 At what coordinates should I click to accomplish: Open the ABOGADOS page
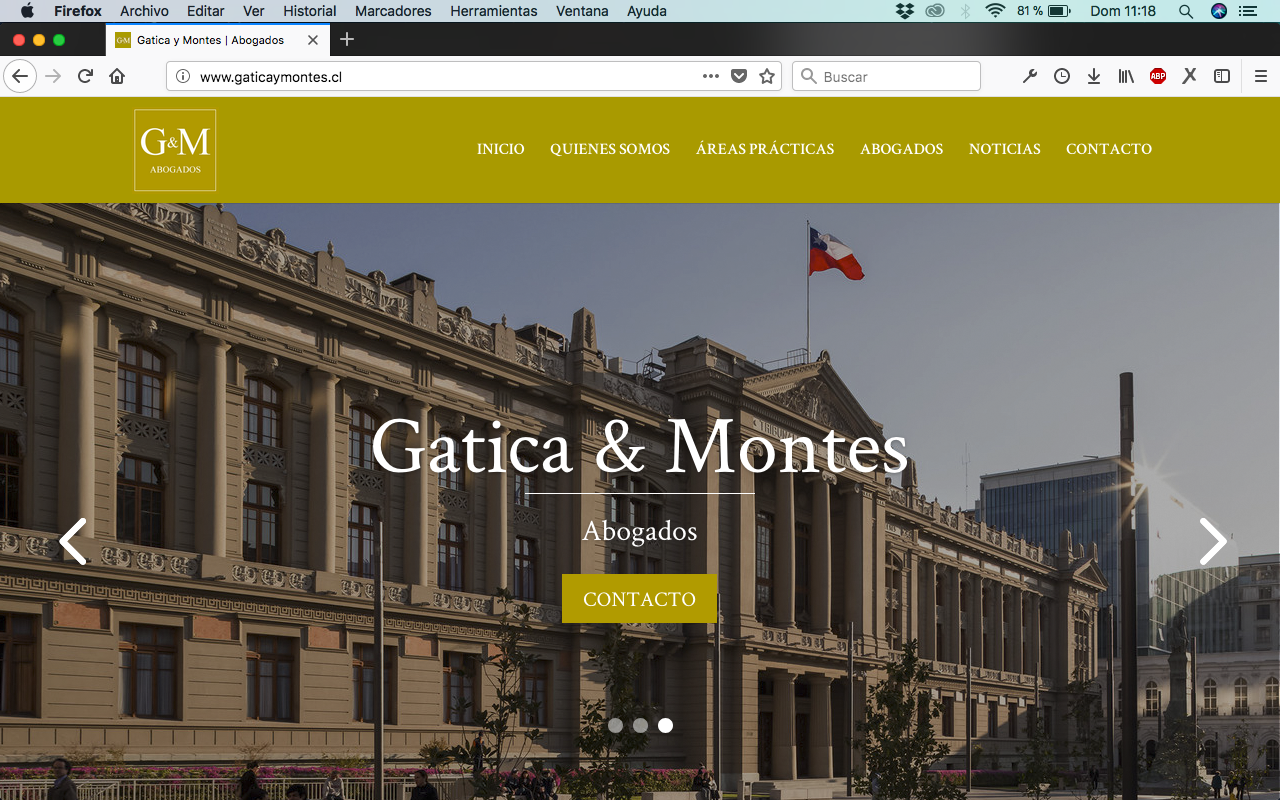pos(902,149)
